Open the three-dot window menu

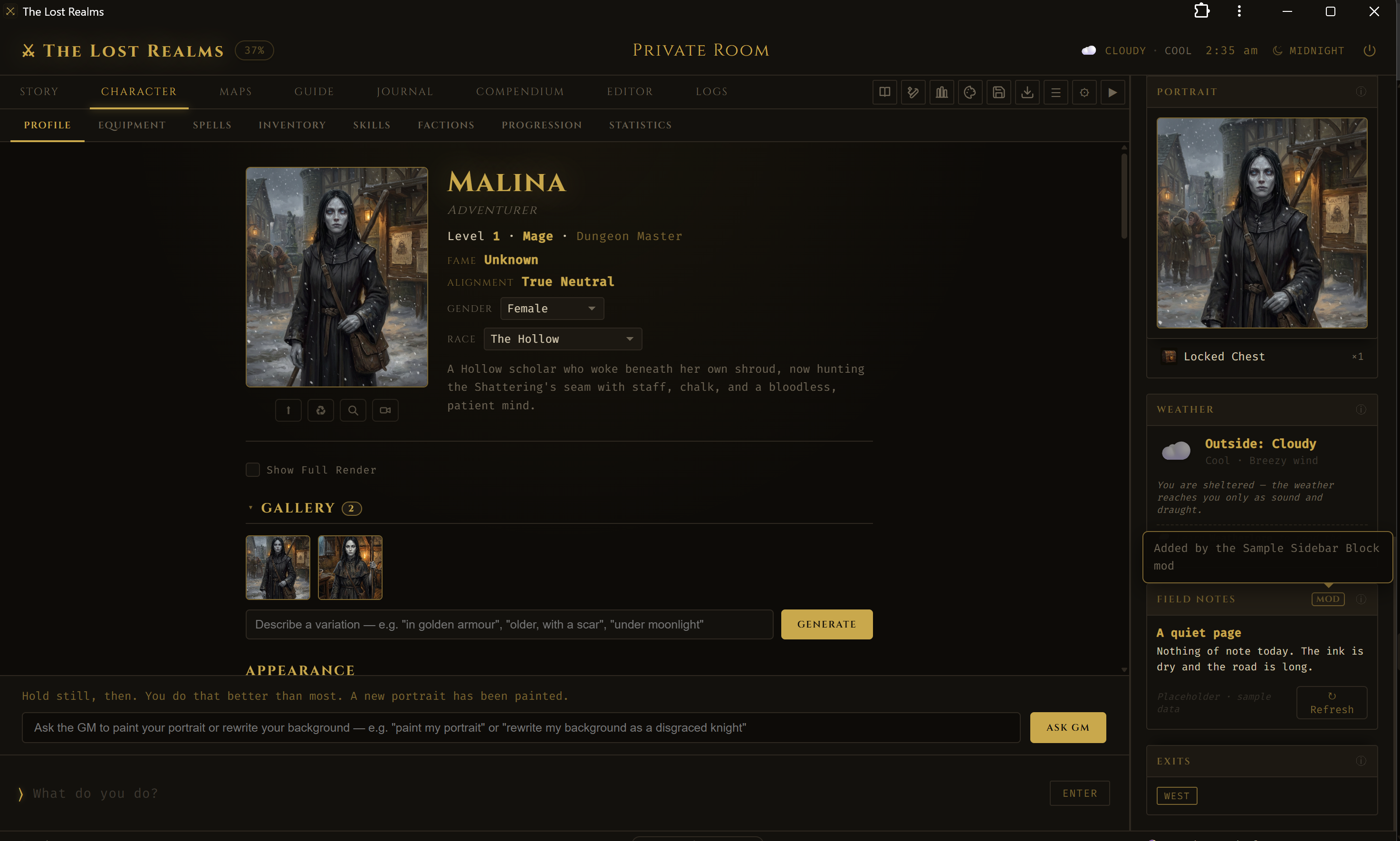pos(1239,11)
